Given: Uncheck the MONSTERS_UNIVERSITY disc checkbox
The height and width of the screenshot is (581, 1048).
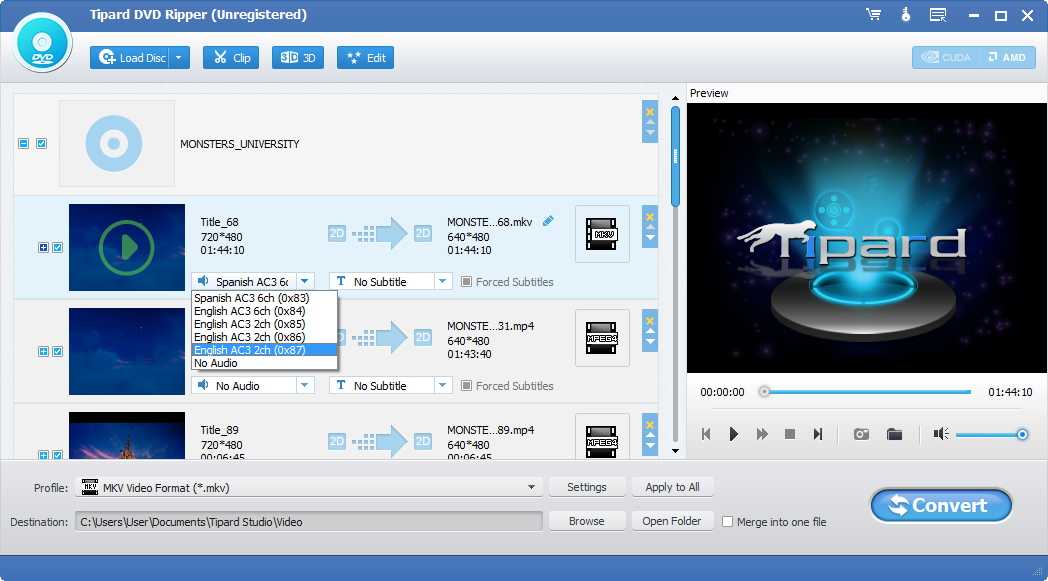Looking at the screenshot, I should click(x=41, y=144).
